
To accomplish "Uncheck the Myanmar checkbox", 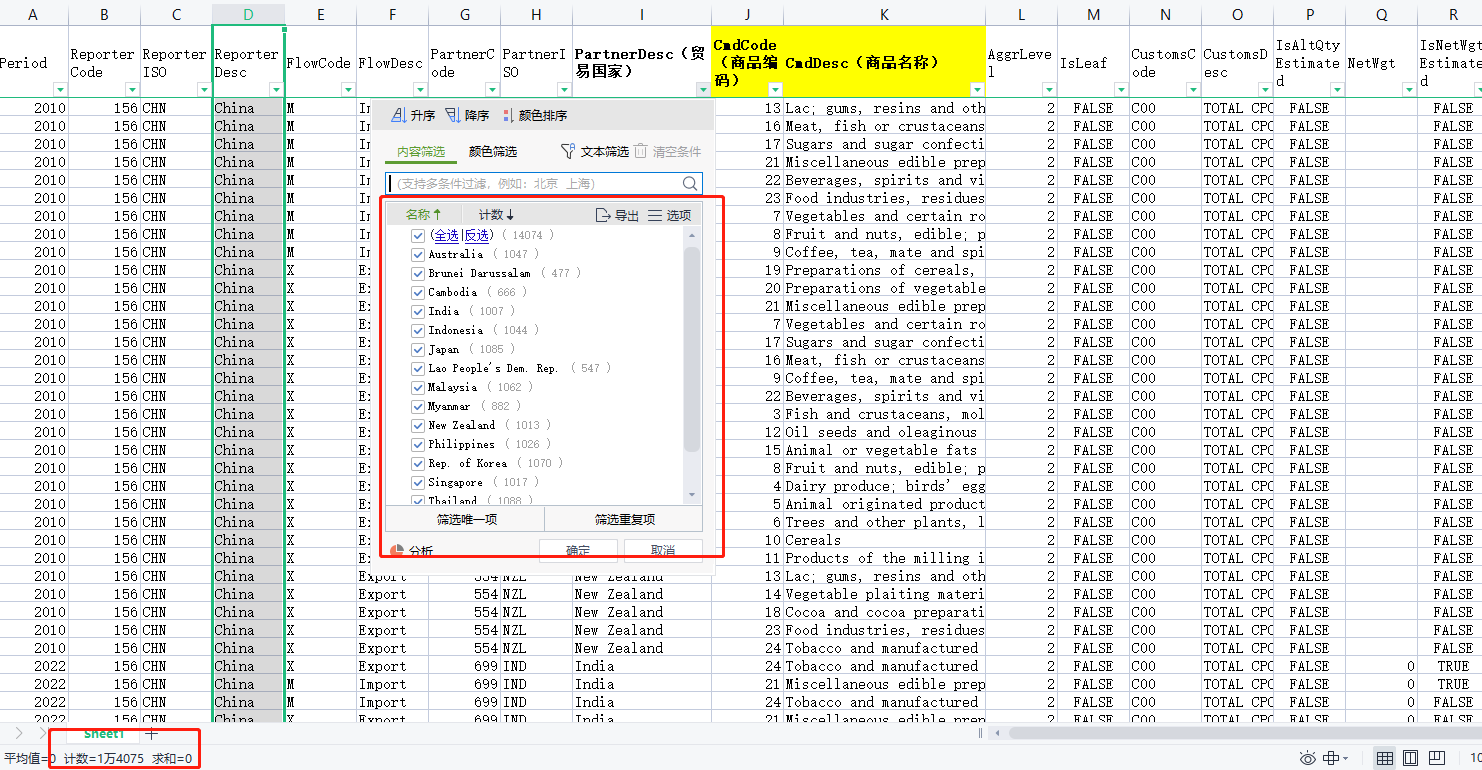I will 419,406.
